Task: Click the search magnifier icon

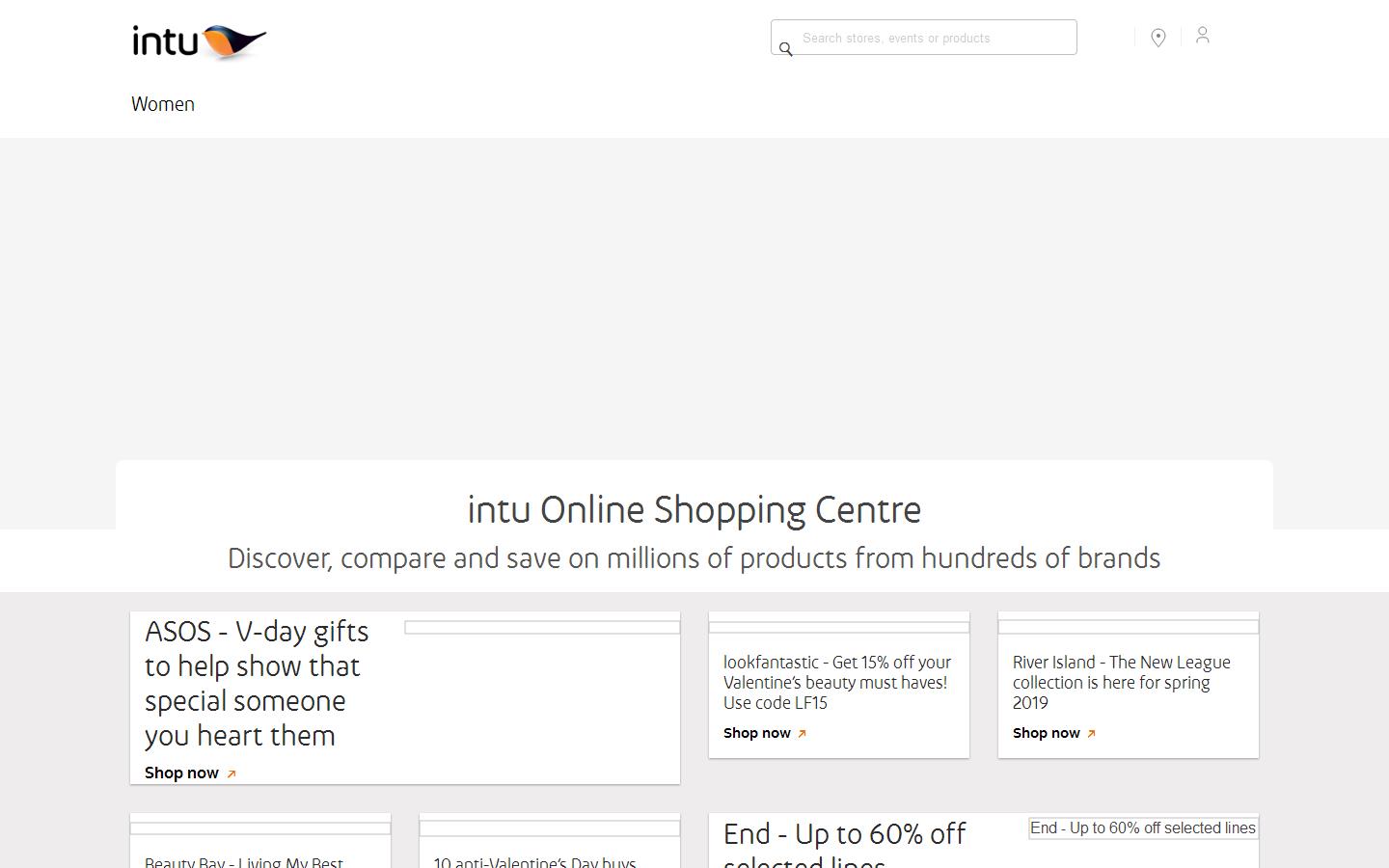Action: click(x=786, y=48)
